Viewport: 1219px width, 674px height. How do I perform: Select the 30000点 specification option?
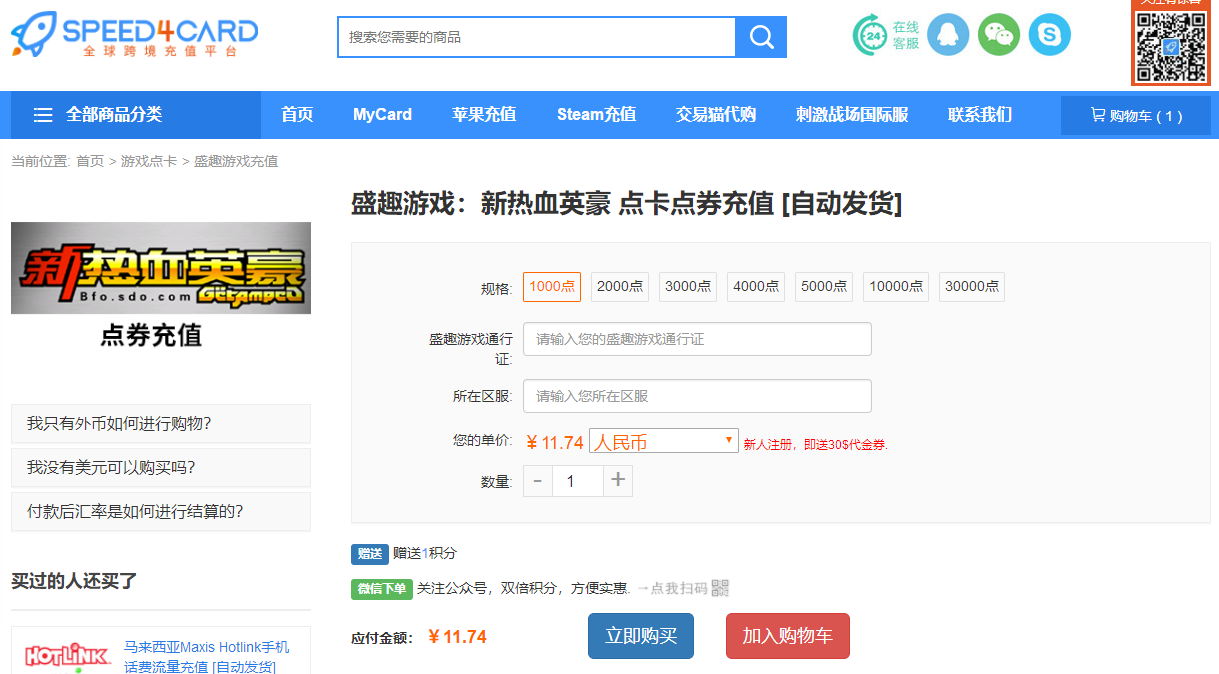pyautogui.click(x=972, y=286)
